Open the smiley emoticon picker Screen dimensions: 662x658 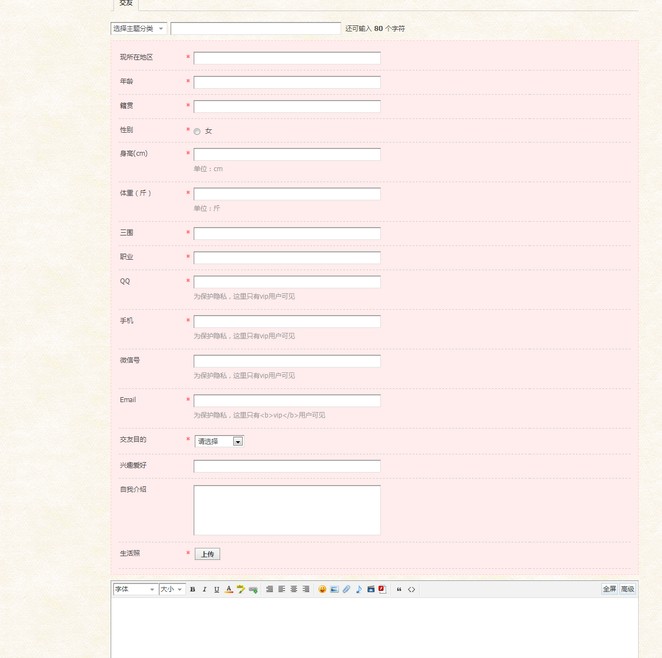[x=322, y=589]
